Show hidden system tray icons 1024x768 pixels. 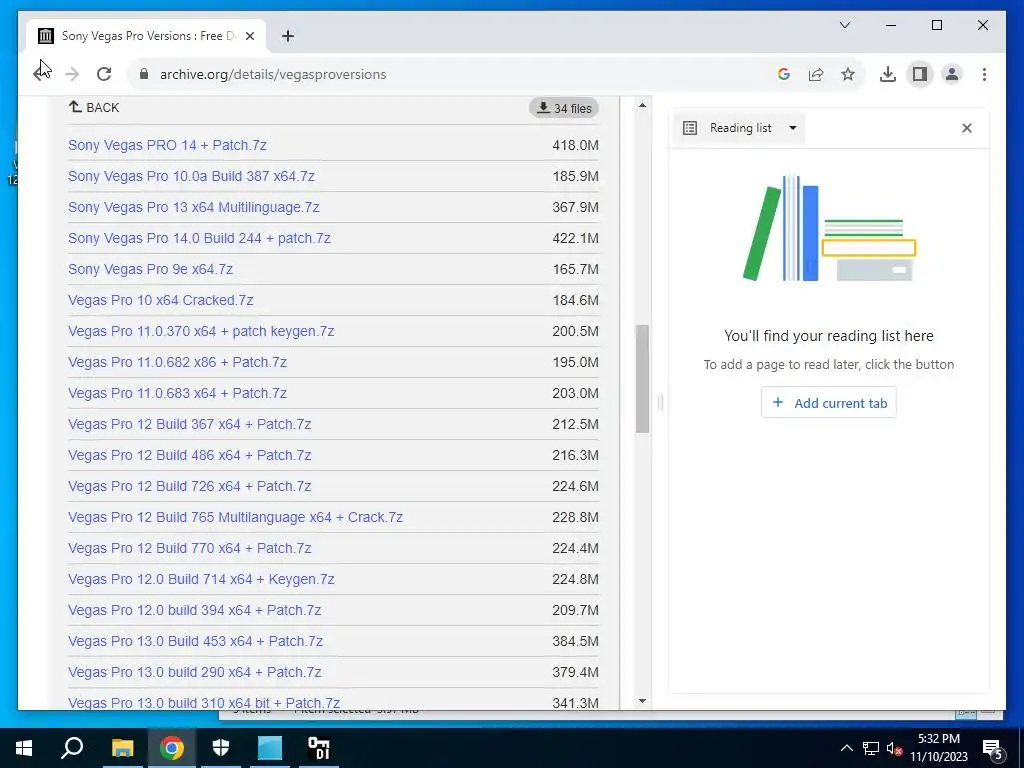pos(846,748)
